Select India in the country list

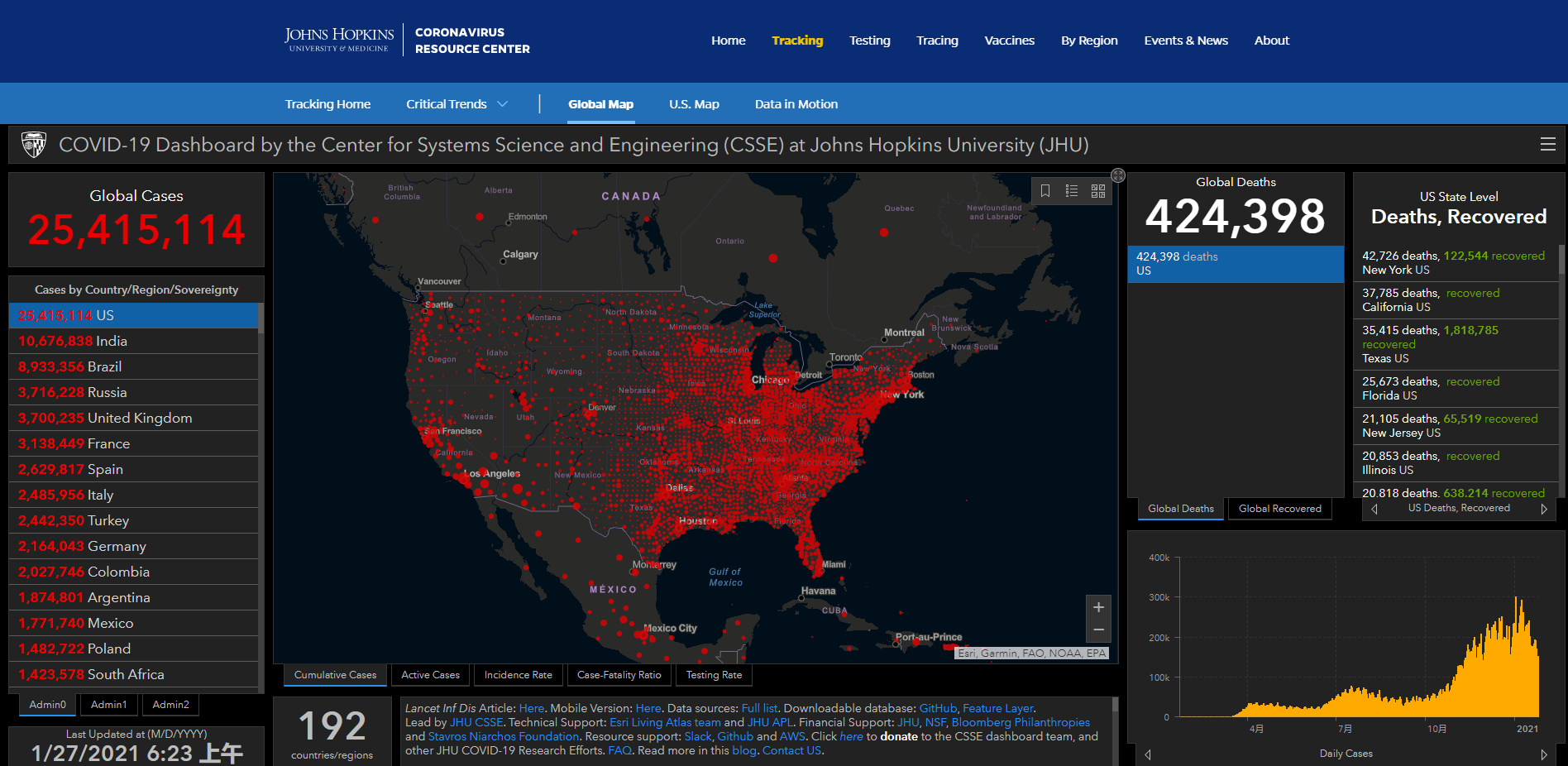point(133,341)
